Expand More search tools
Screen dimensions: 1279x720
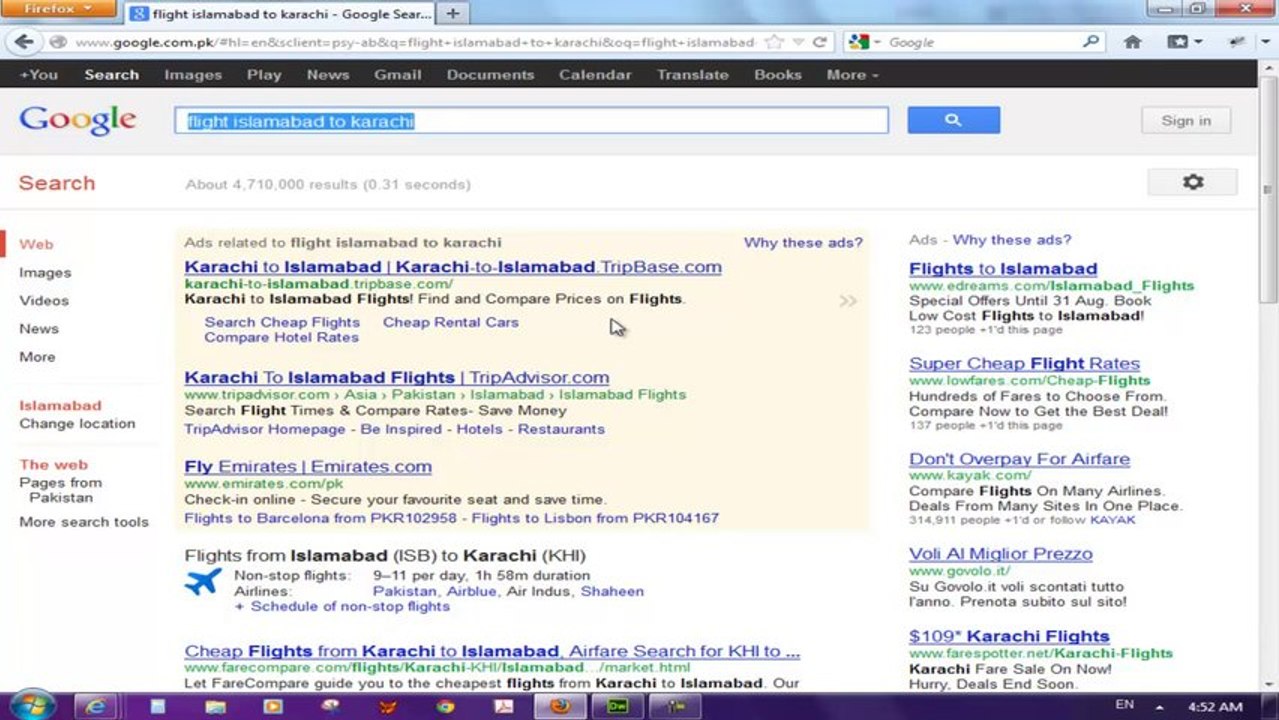(x=84, y=522)
